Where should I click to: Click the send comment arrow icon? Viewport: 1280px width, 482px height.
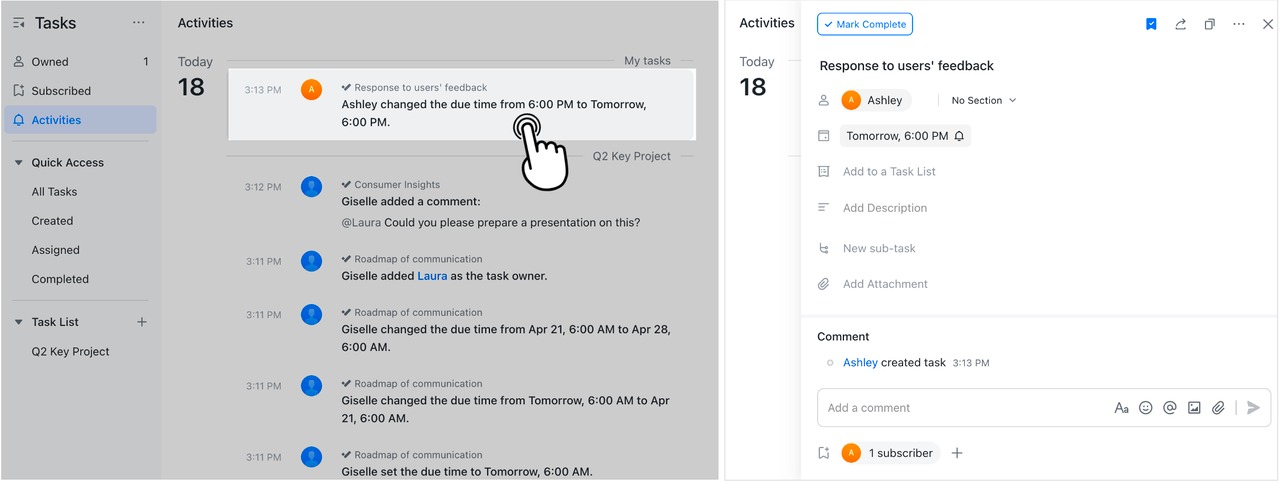(1253, 408)
